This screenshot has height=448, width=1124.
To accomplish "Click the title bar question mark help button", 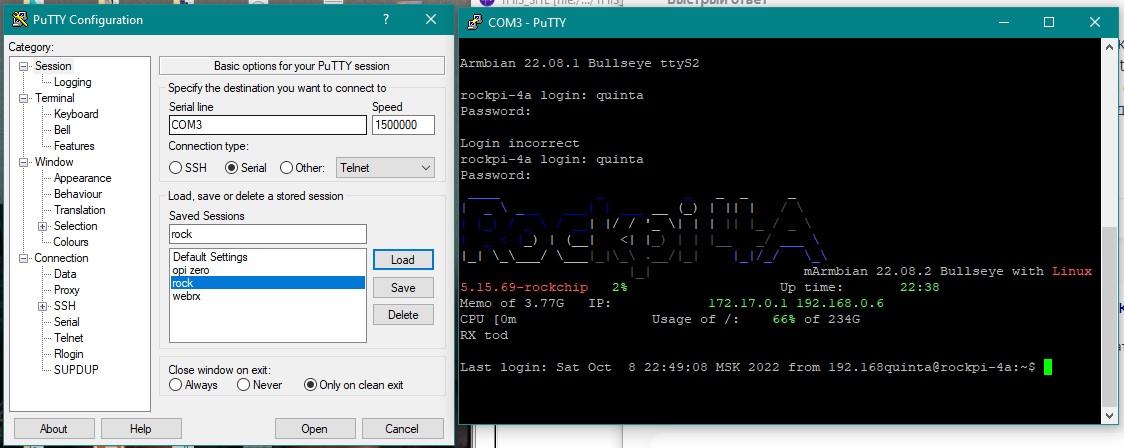I will (386, 20).
